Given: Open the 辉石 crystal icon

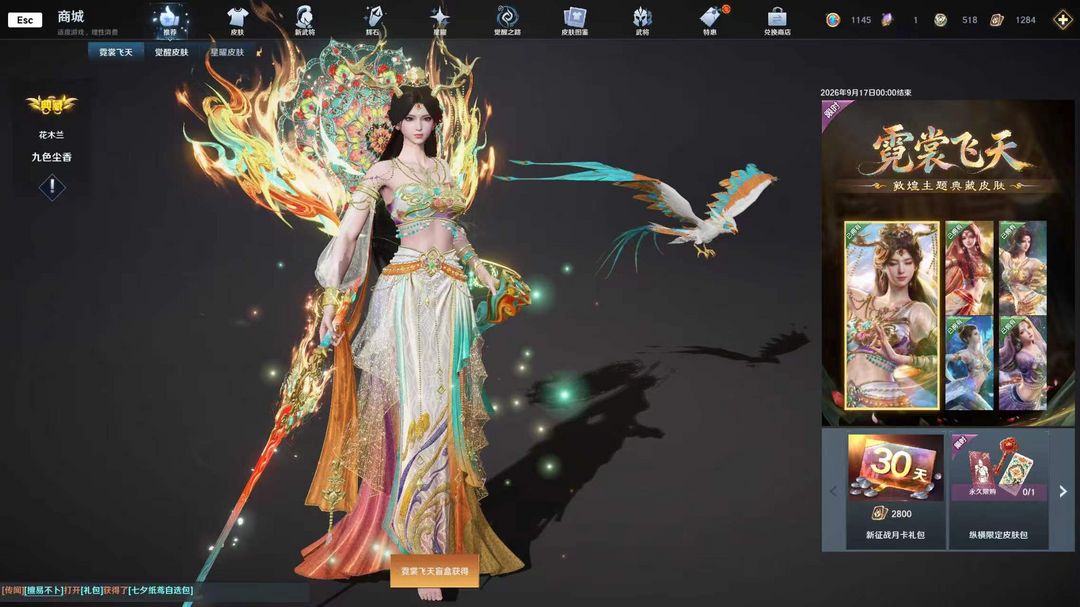Looking at the screenshot, I should tap(373, 20).
